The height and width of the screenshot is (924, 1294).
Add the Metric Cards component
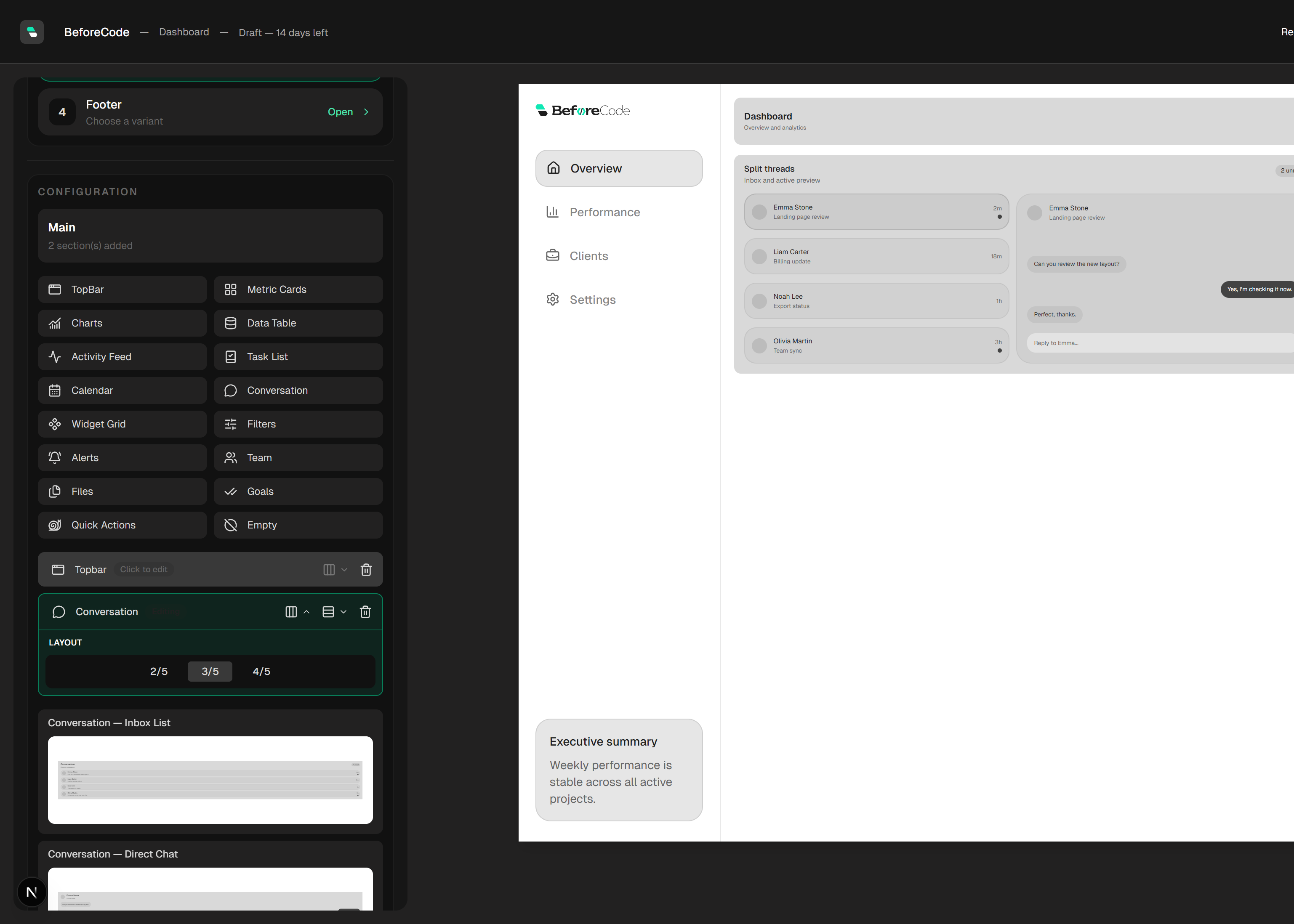(298, 289)
